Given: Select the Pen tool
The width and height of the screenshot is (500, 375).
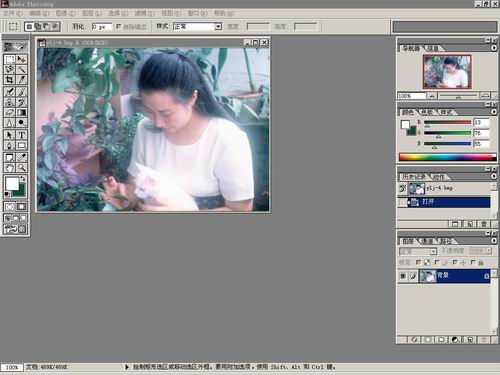Looking at the screenshot, I should 9,145.
